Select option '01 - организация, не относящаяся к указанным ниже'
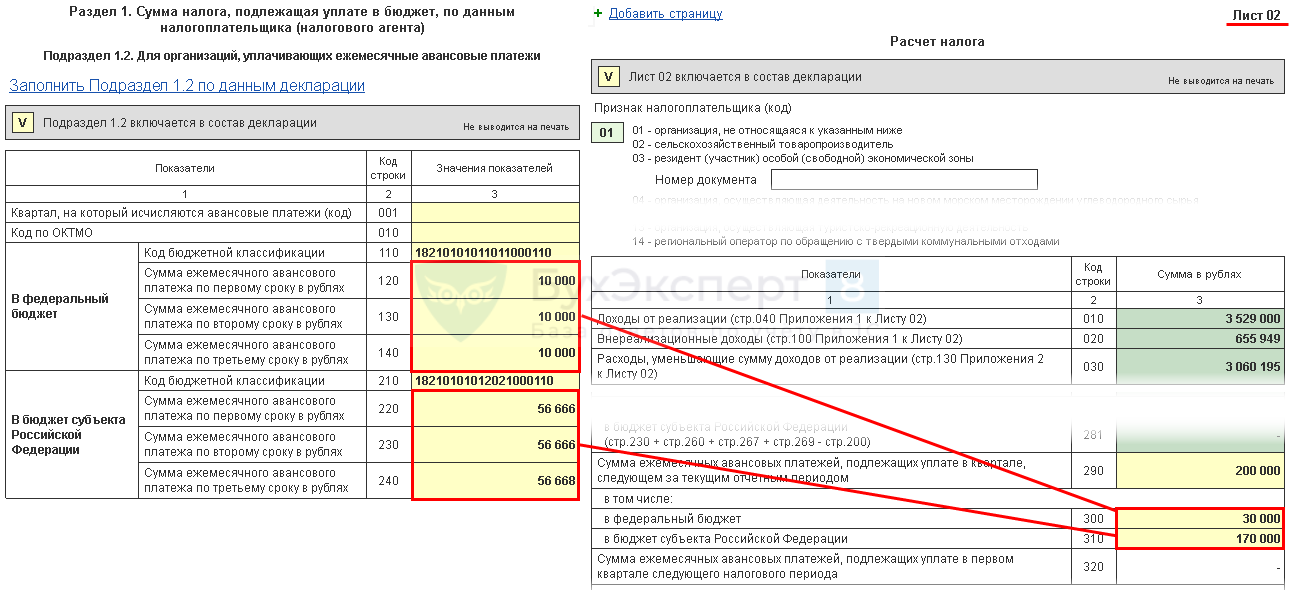This screenshot has width=1294, height=590. tap(767, 130)
